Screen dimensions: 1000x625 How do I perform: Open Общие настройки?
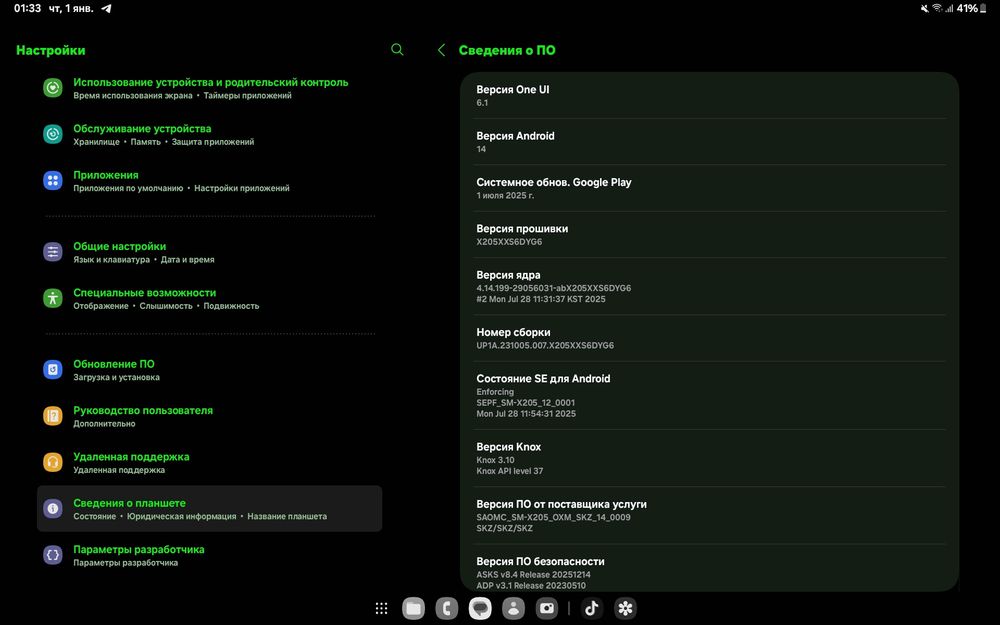coord(210,252)
